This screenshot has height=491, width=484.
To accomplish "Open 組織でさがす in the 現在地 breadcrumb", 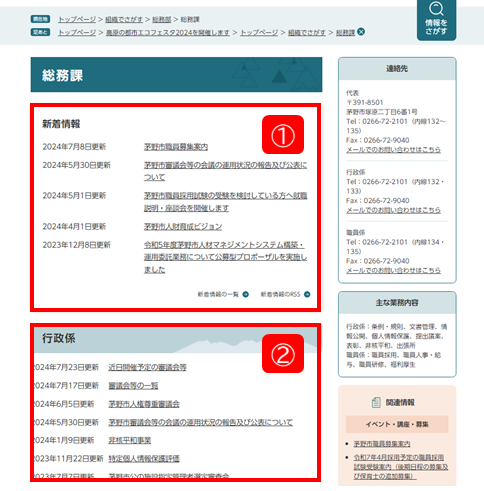I will (124, 19).
